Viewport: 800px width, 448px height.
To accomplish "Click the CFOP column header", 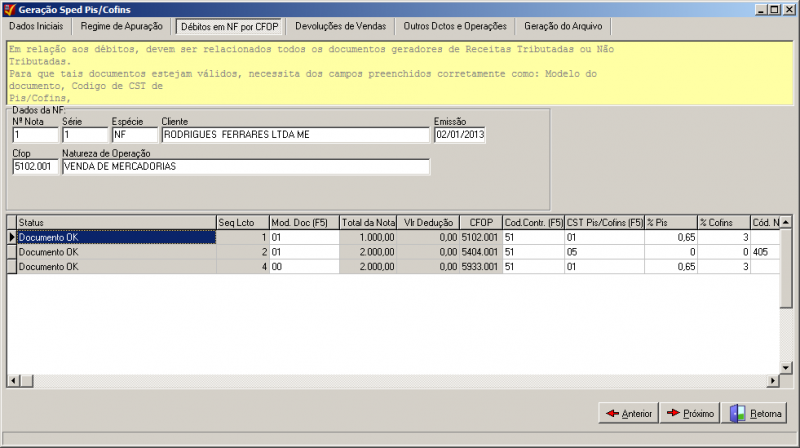I will (481, 222).
